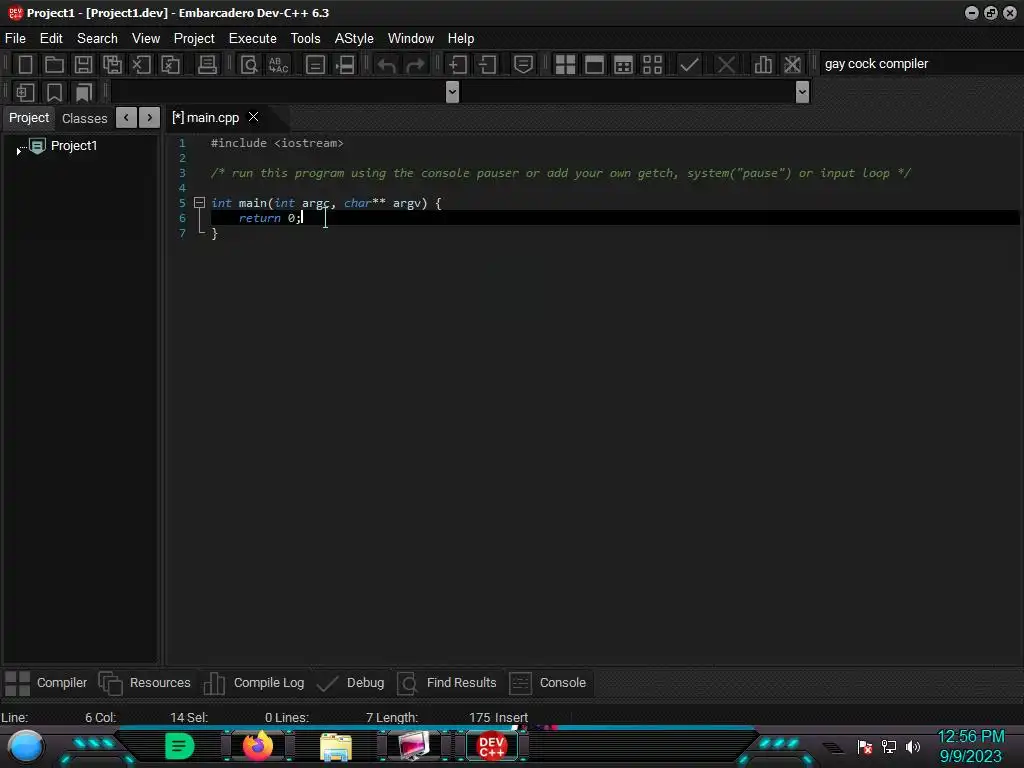Image resolution: width=1024 pixels, height=768 pixels.
Task: Click the Close All files toolbar icon
Action: click(x=170, y=65)
